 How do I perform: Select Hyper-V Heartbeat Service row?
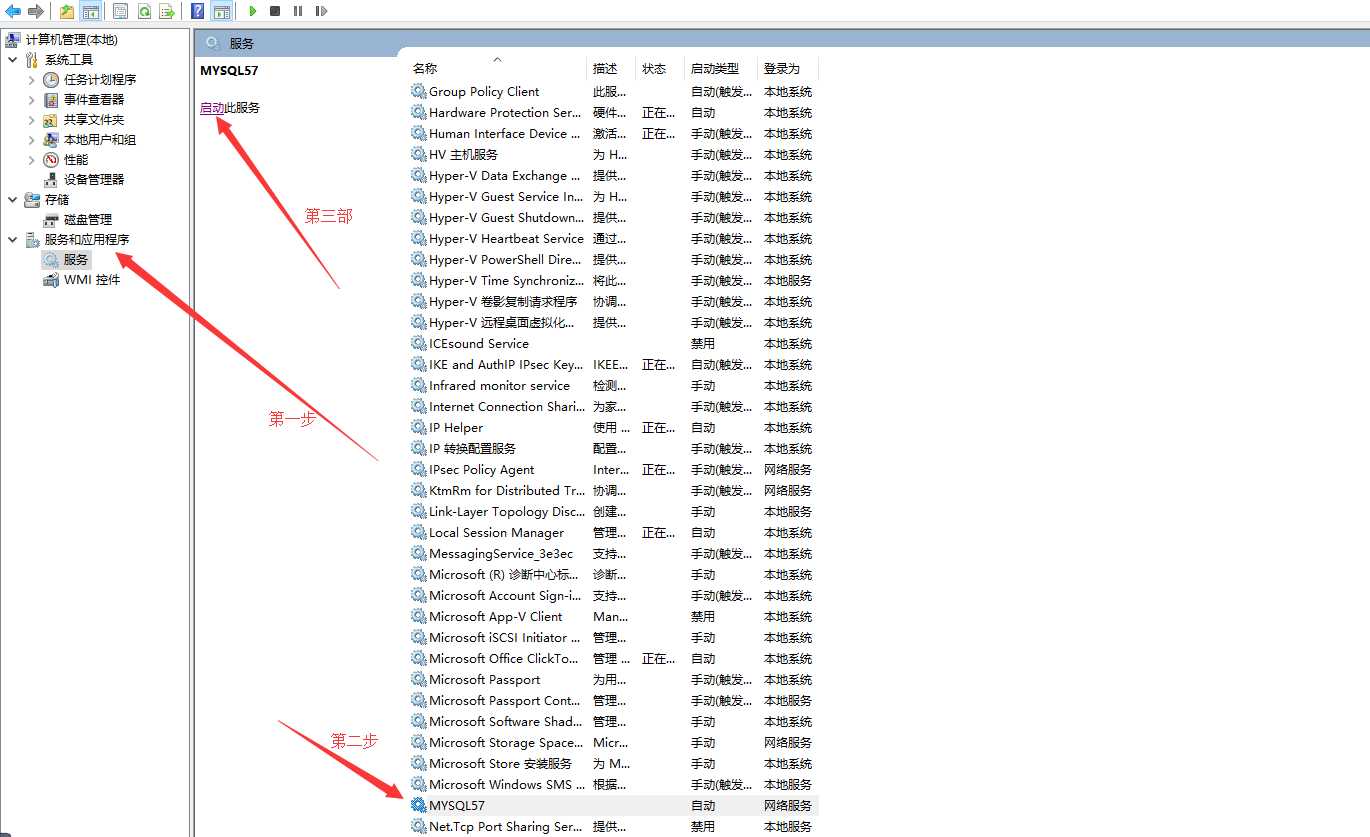point(613,238)
